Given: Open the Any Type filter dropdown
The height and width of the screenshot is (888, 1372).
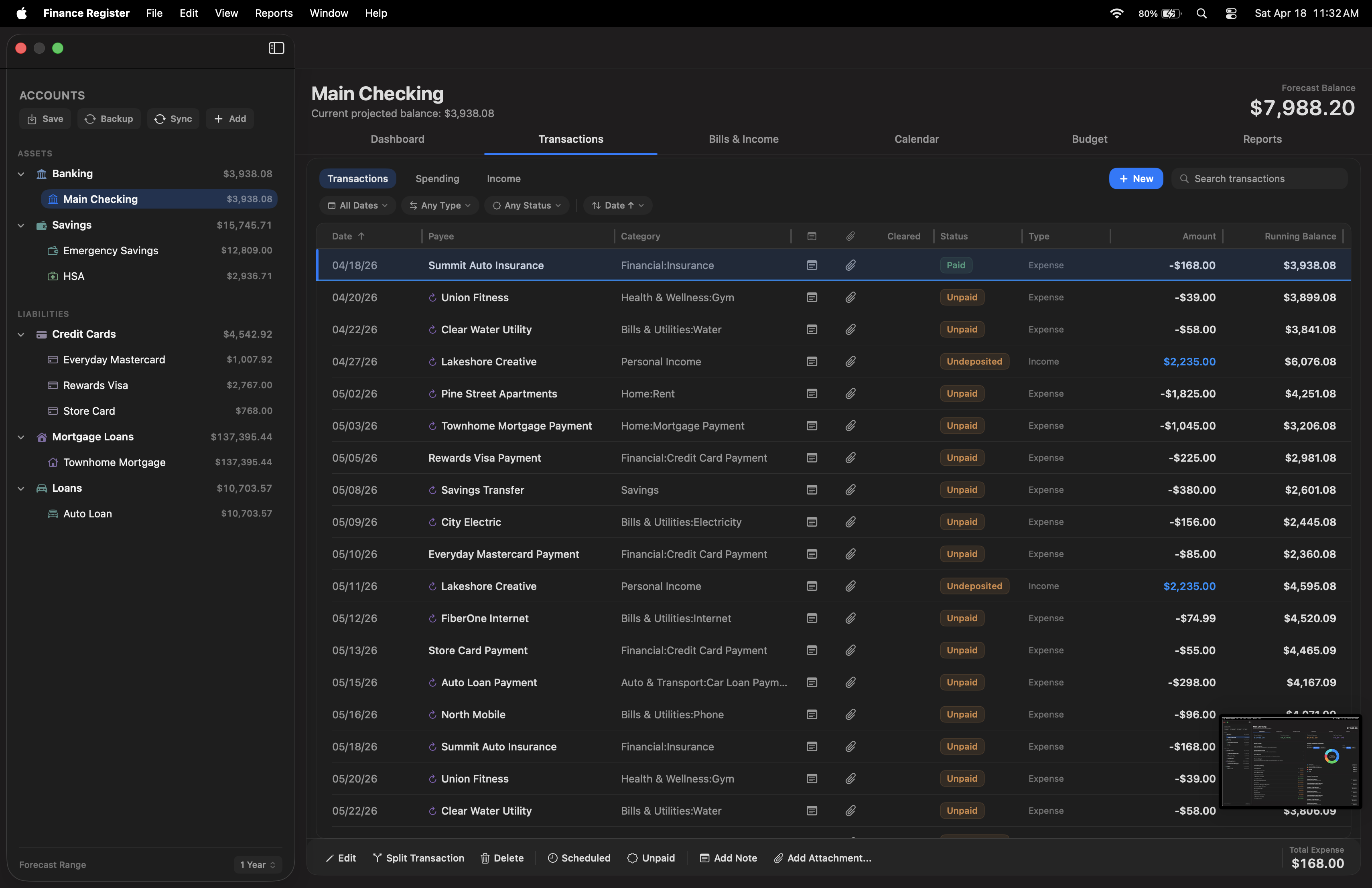Looking at the screenshot, I should pos(440,206).
